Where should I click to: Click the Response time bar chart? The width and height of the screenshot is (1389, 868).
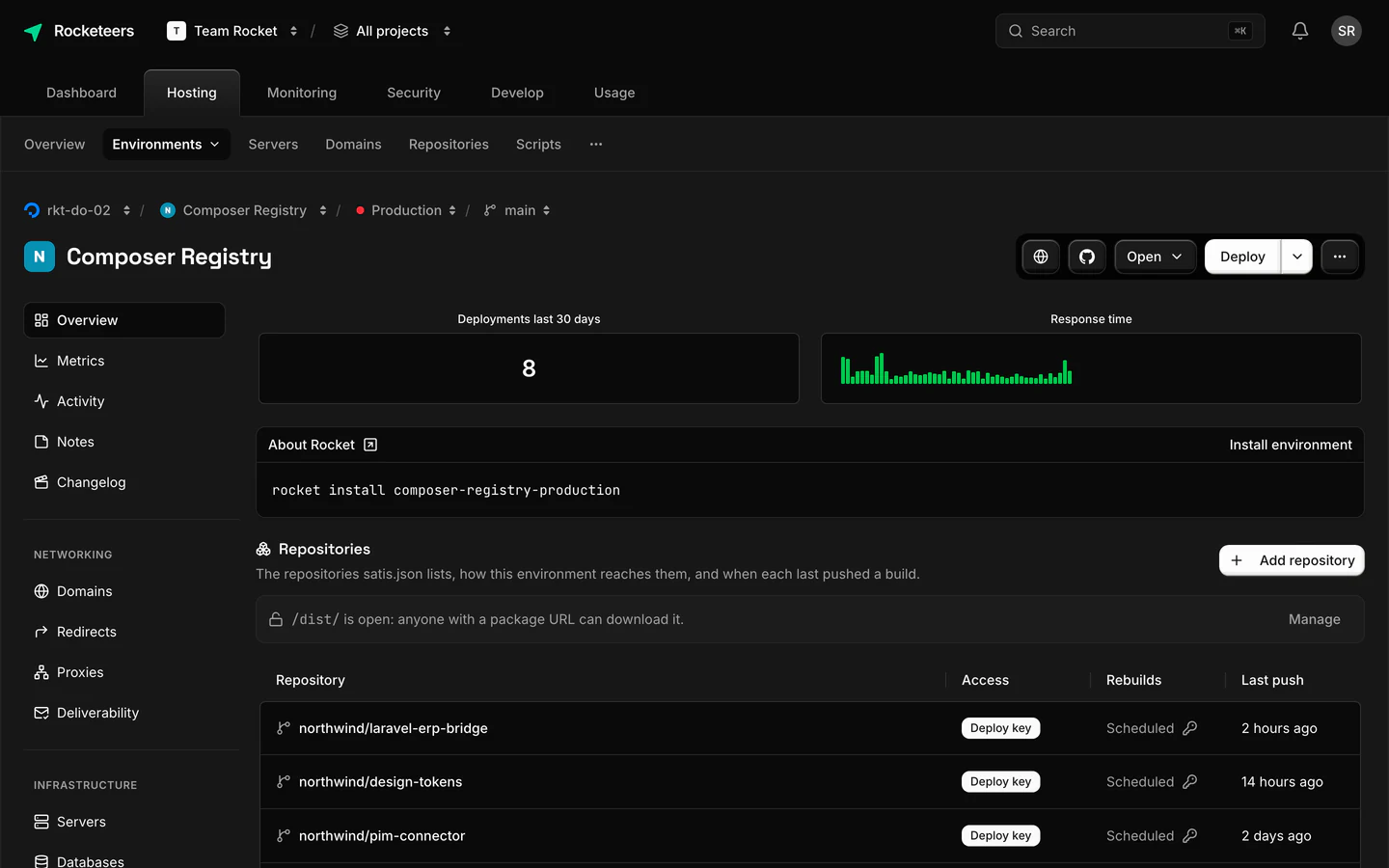[956, 368]
